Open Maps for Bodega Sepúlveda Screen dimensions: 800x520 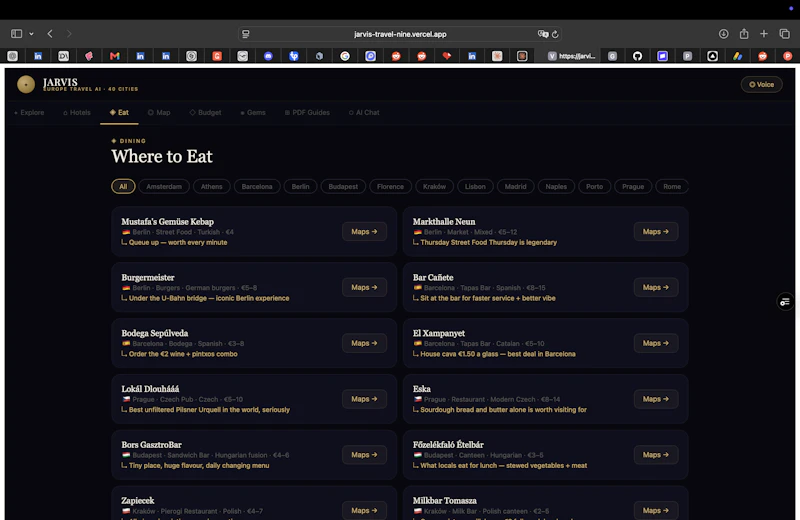pos(364,343)
